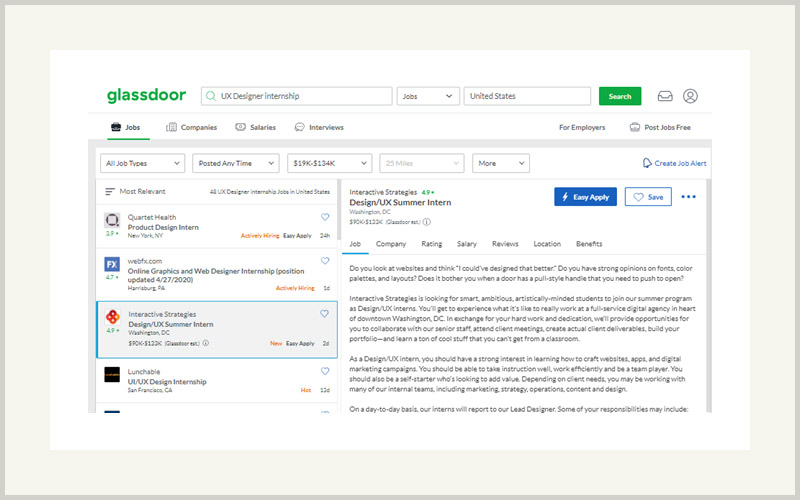The width and height of the screenshot is (800, 500).
Task: Click the glassdoor logo
Action: (x=146, y=95)
